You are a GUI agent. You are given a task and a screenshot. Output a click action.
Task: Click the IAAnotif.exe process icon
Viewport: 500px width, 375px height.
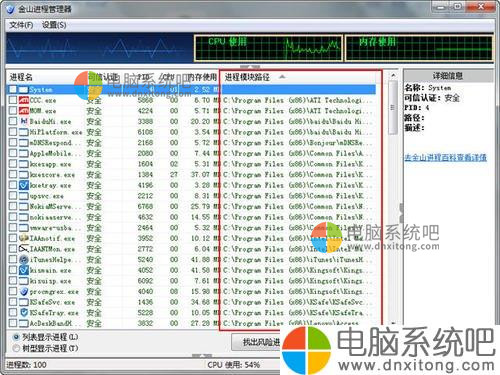click(24, 238)
